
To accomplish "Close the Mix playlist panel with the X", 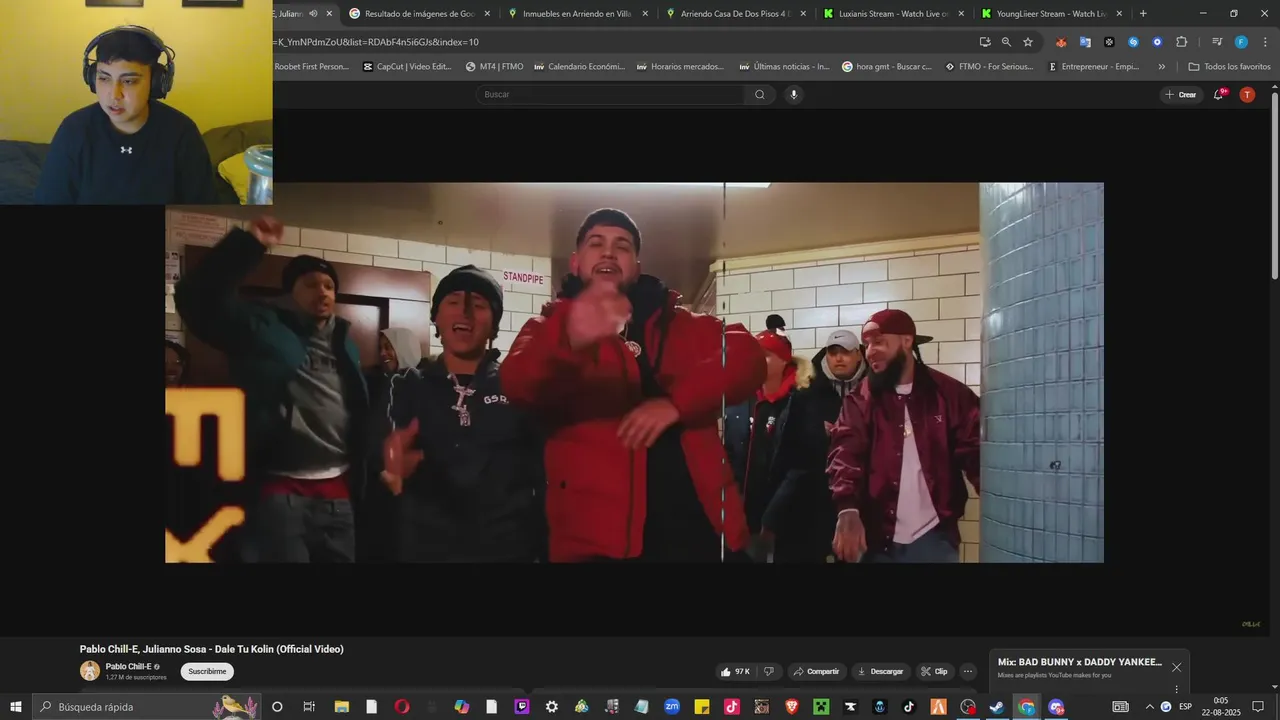I will click(x=1176, y=667).
